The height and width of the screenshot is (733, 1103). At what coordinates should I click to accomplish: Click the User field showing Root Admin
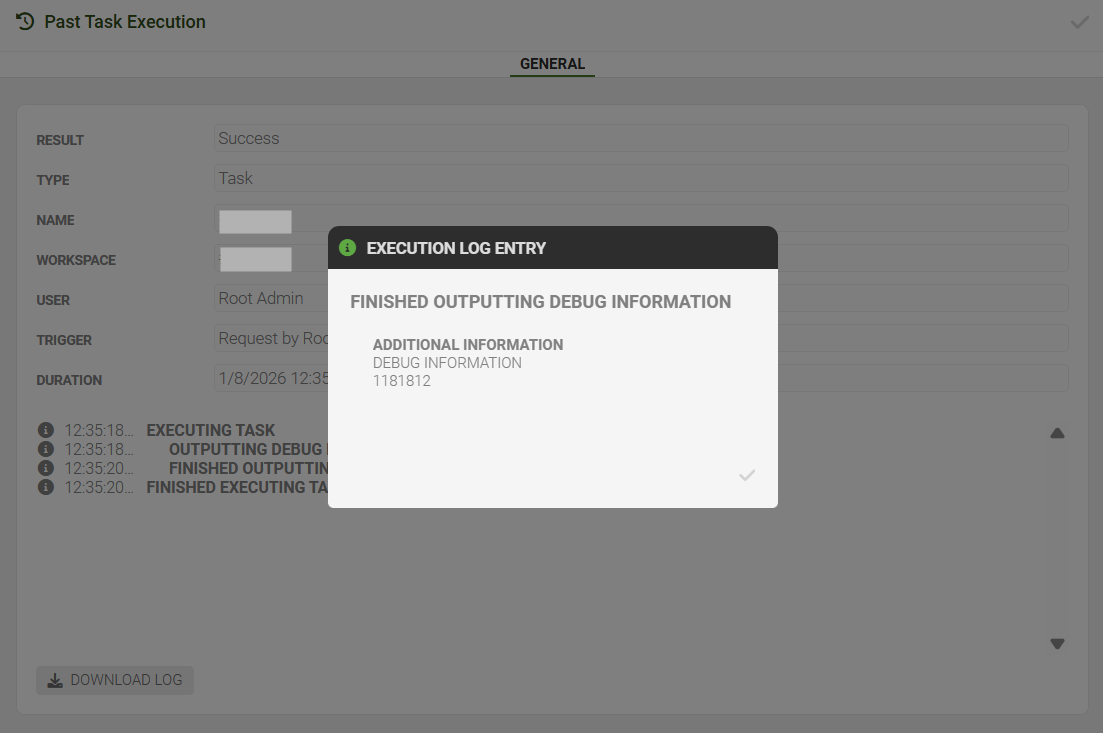[x=270, y=298]
